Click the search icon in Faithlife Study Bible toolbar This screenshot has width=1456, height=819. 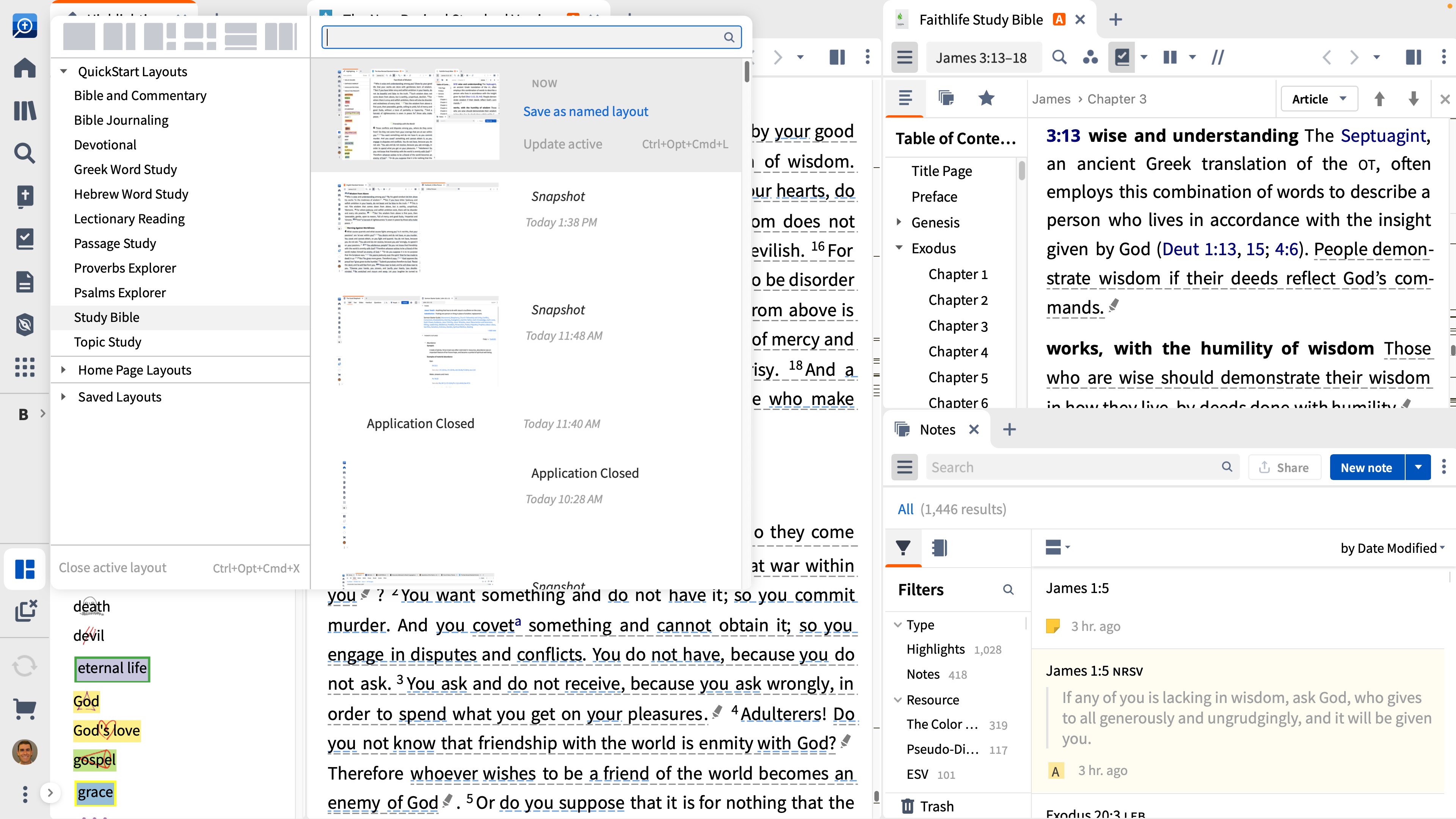coord(1059,57)
